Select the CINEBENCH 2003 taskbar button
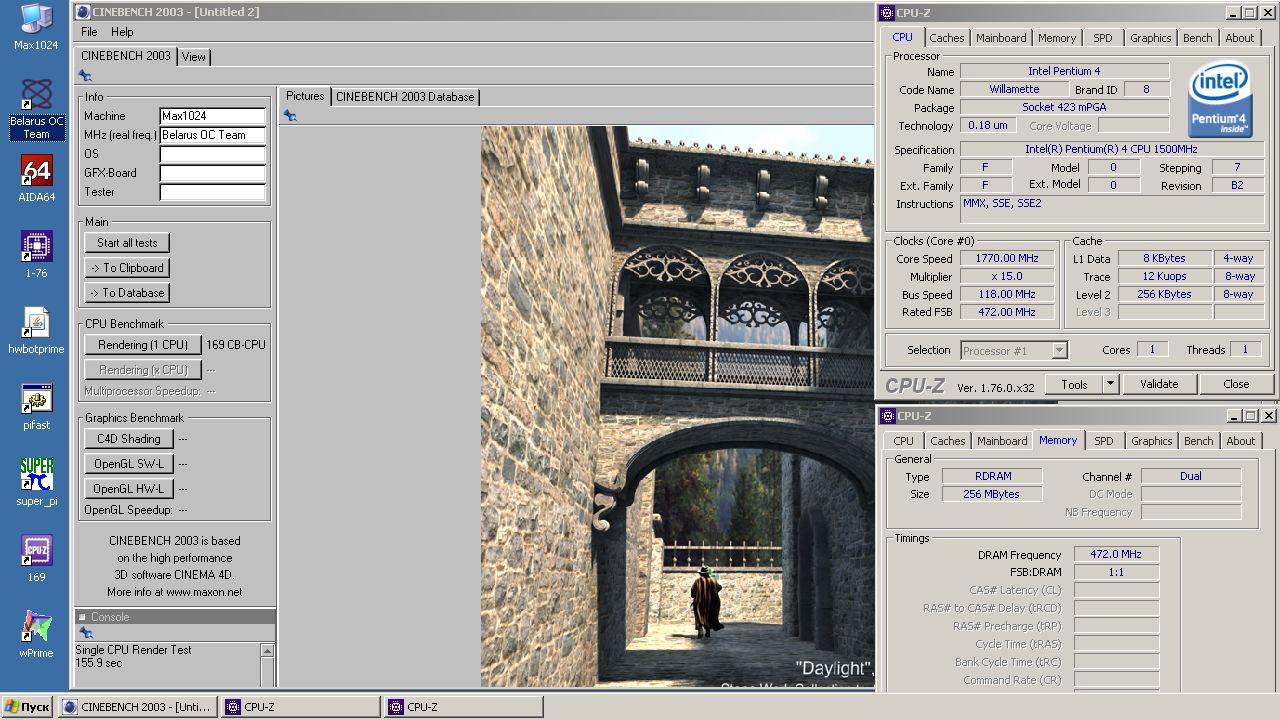This screenshot has height=720, width=1280. (138, 707)
